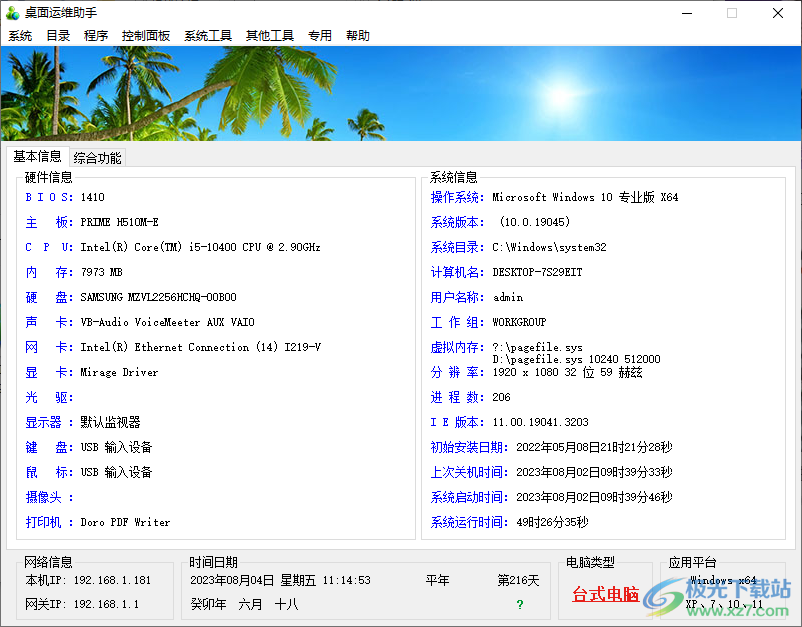This screenshot has width=802, height=627.
Task: Click the 摄像头 label
Action: (x=49, y=497)
